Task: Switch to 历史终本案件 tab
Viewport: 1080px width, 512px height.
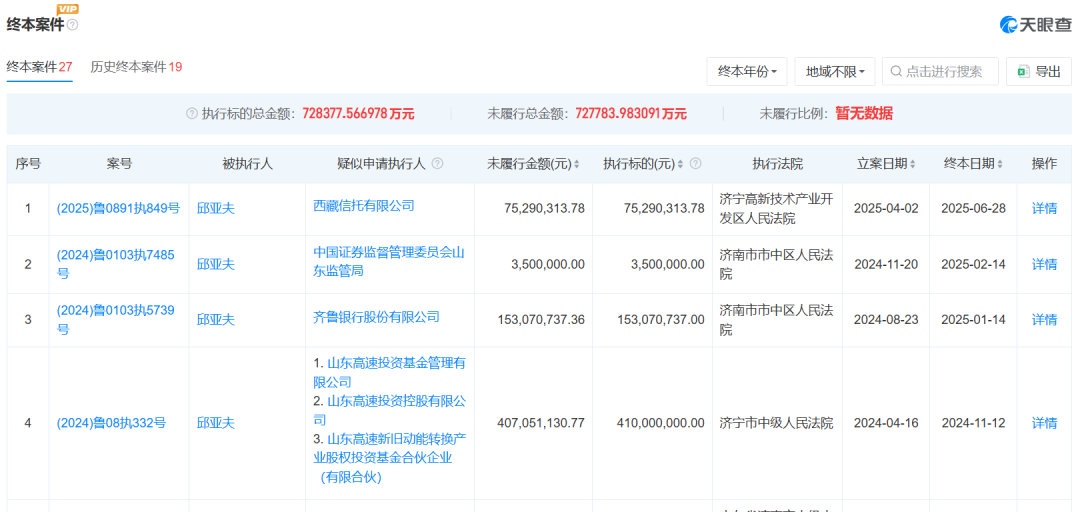Action: [x=136, y=67]
